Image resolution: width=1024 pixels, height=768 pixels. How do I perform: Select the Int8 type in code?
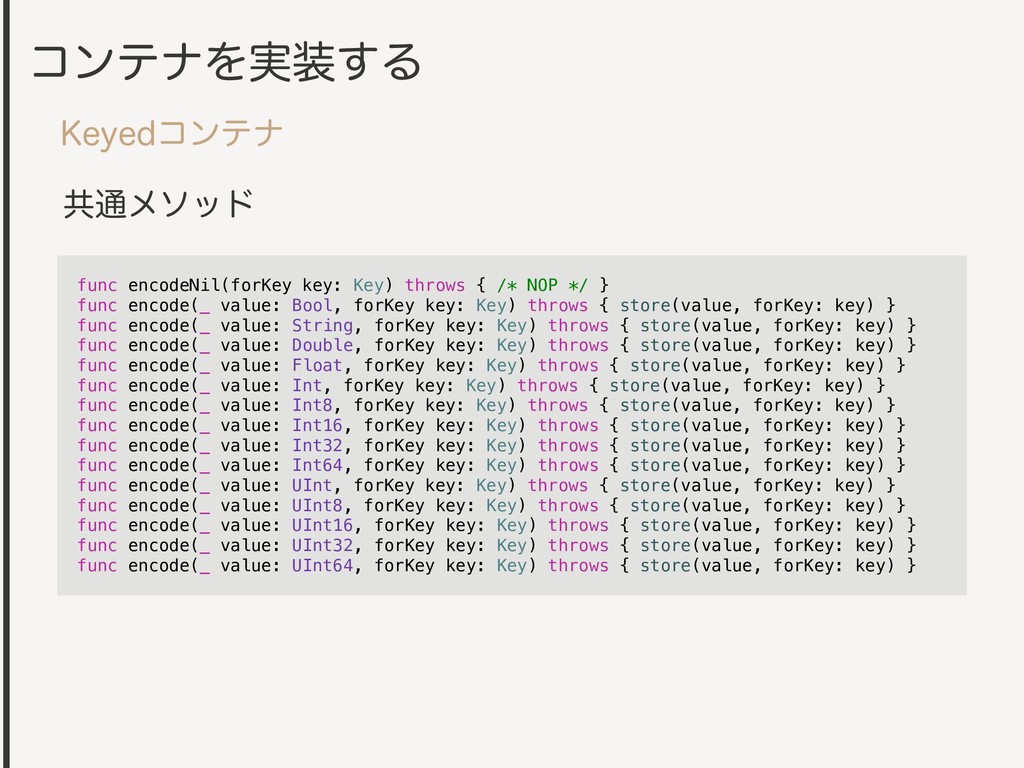312,405
